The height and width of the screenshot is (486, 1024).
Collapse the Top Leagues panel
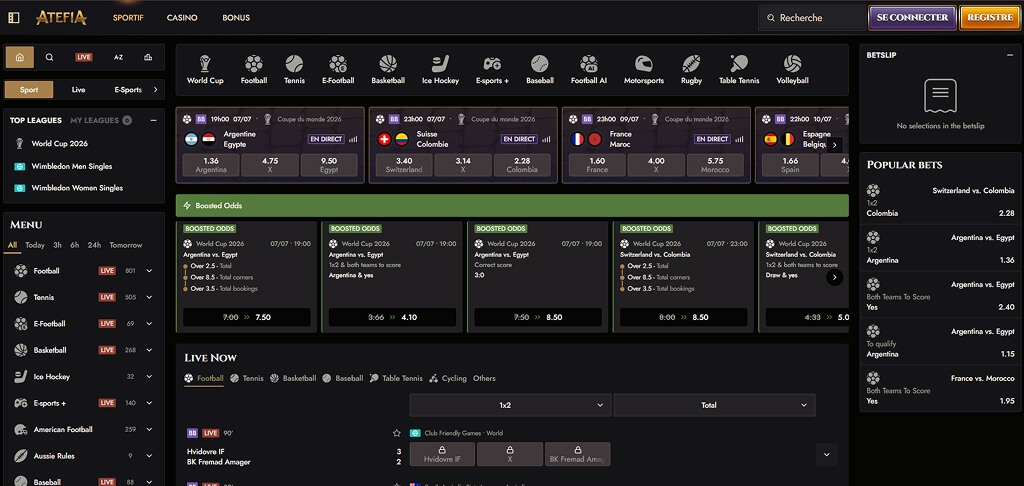pos(153,120)
